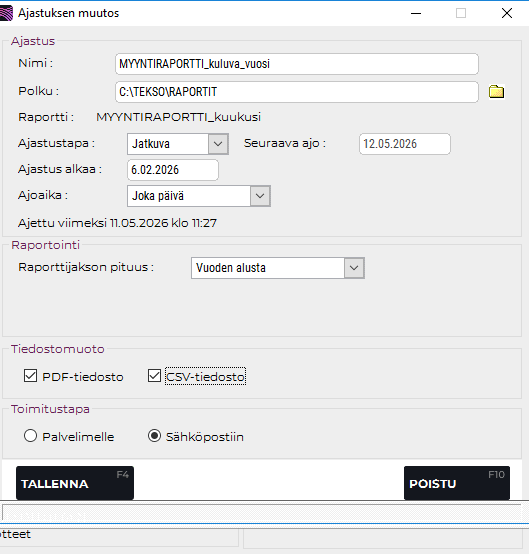
Task: Toggle the PDF-tiedosto checkbox
Action: (x=30, y=376)
